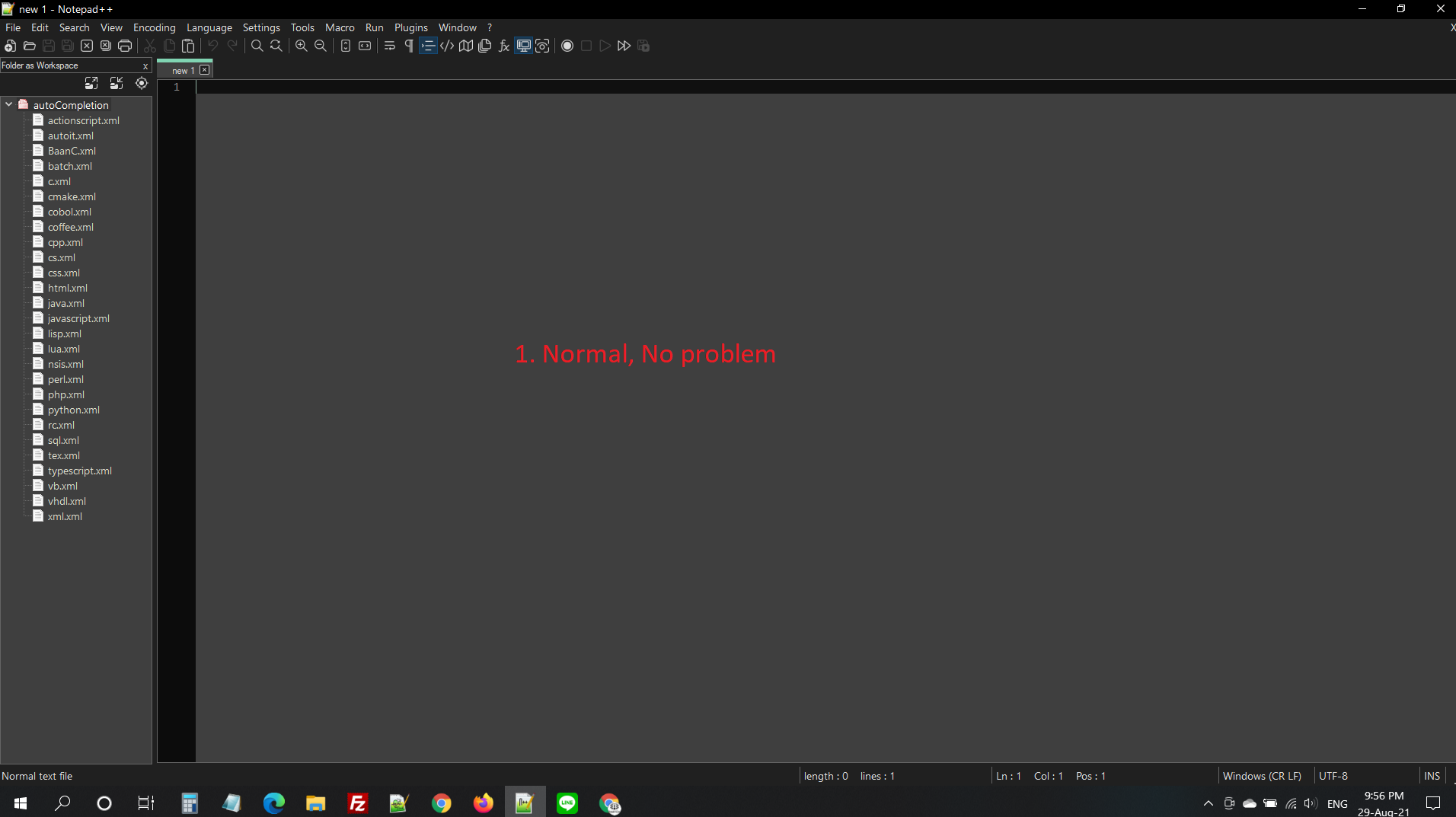
Task: Open Windows Start menu
Action: [21, 803]
